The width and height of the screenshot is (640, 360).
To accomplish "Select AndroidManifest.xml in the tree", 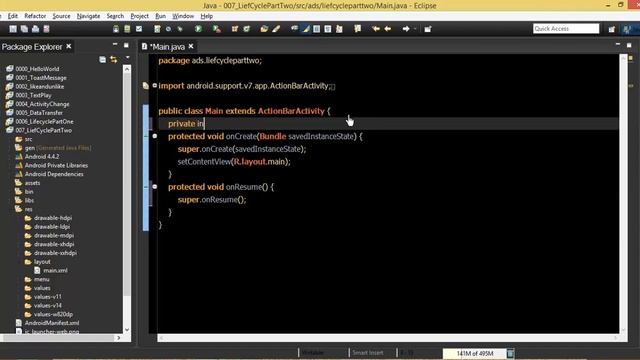I will point(52,323).
